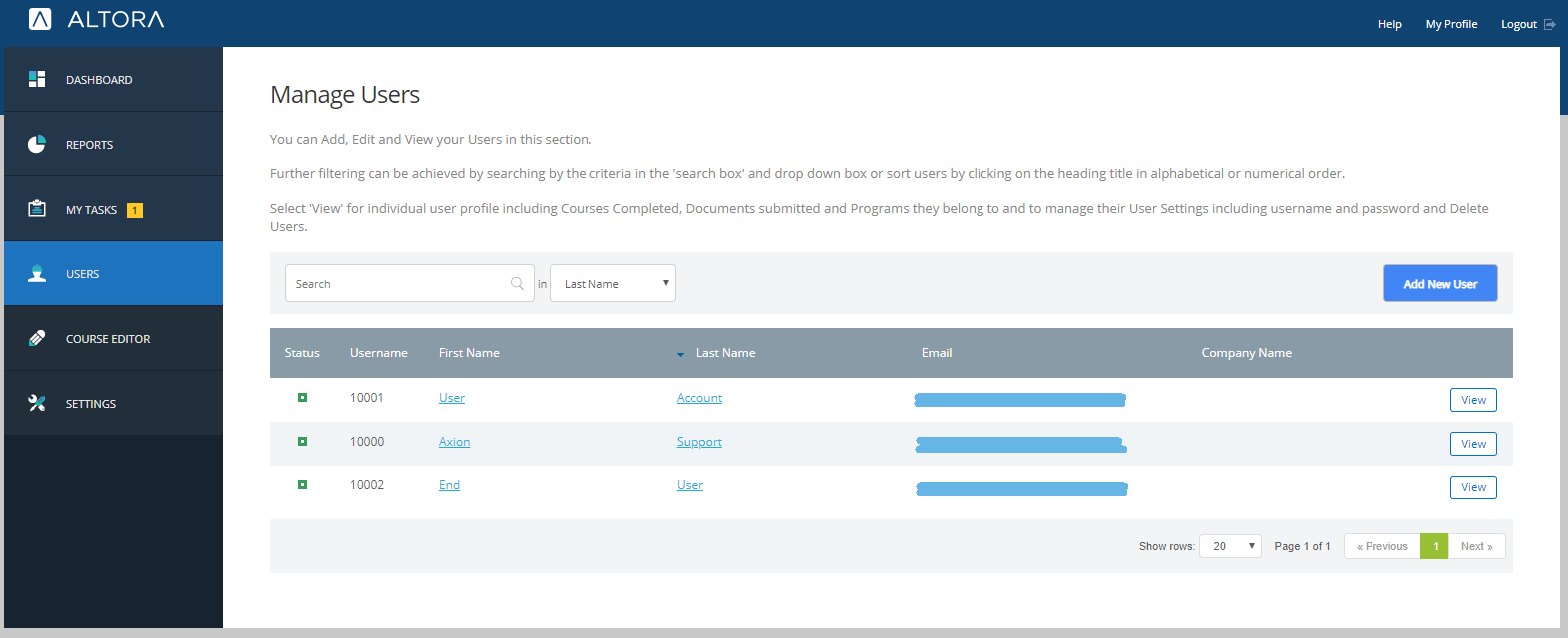The width and height of the screenshot is (1568, 638).
Task: Open the Course Editor pencil icon
Action: click(37, 338)
